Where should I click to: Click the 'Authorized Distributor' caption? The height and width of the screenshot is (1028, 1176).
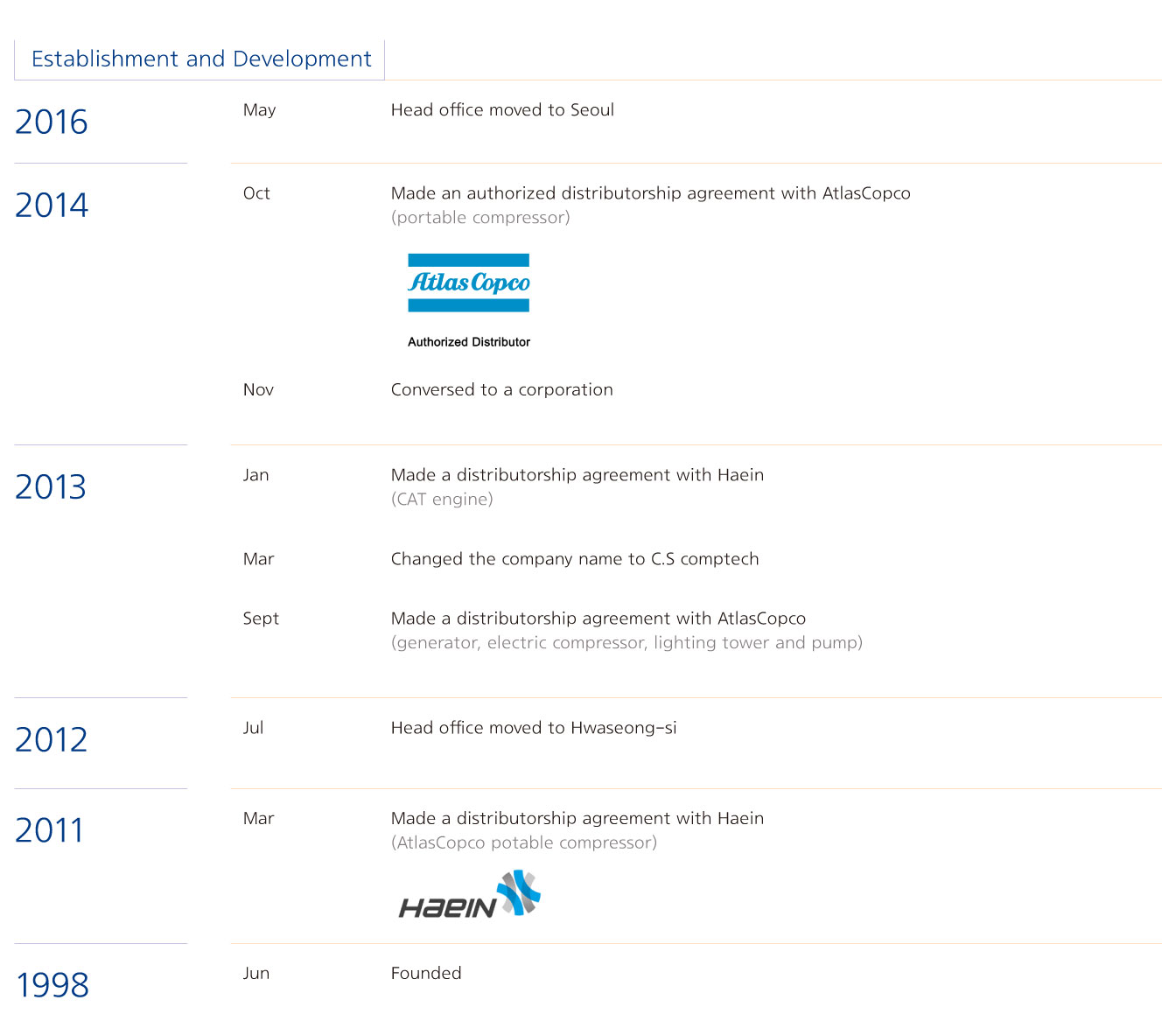click(x=469, y=342)
